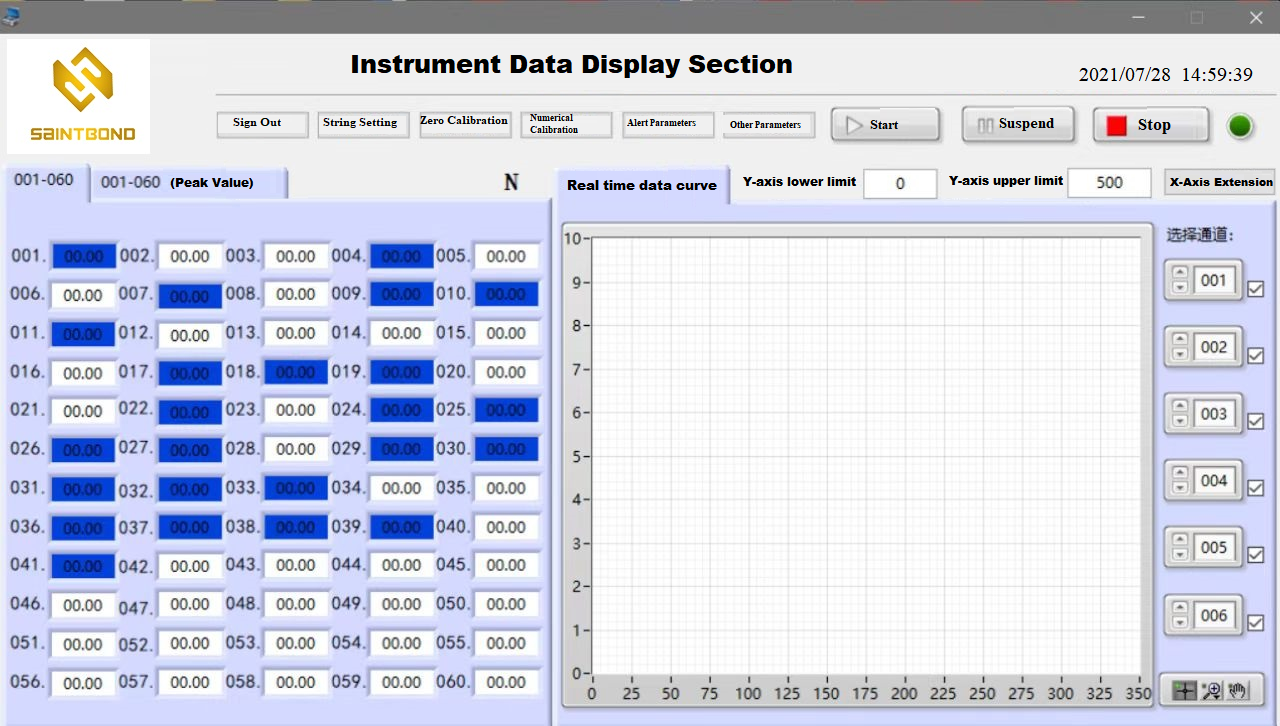Select the zoom magnifier graph tool
The image size is (1280, 726).
point(1212,690)
